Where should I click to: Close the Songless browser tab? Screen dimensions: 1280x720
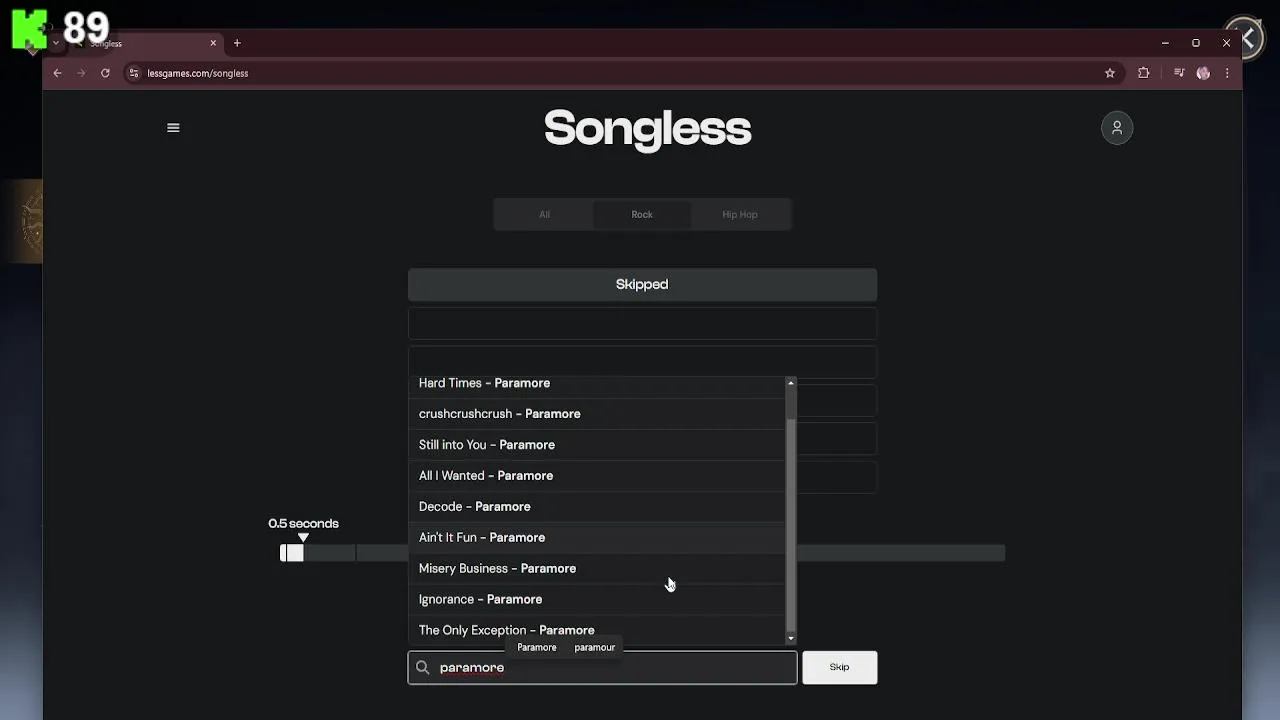213,43
